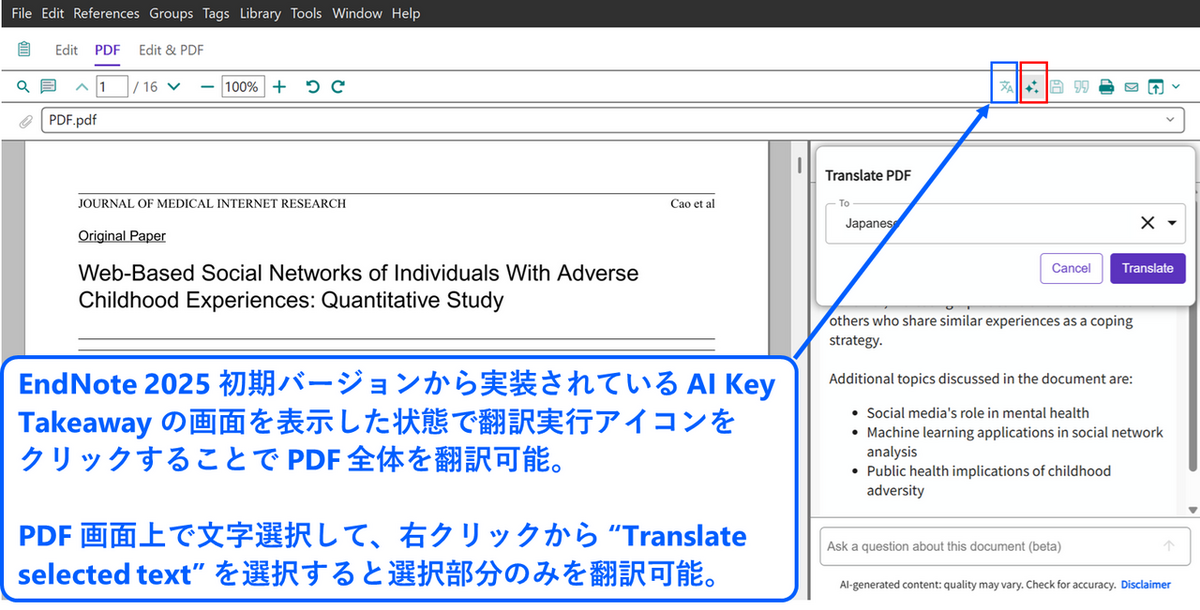Click the Translate PDF icon in toolbar
This screenshot has width=1200, height=610.
[1006, 87]
